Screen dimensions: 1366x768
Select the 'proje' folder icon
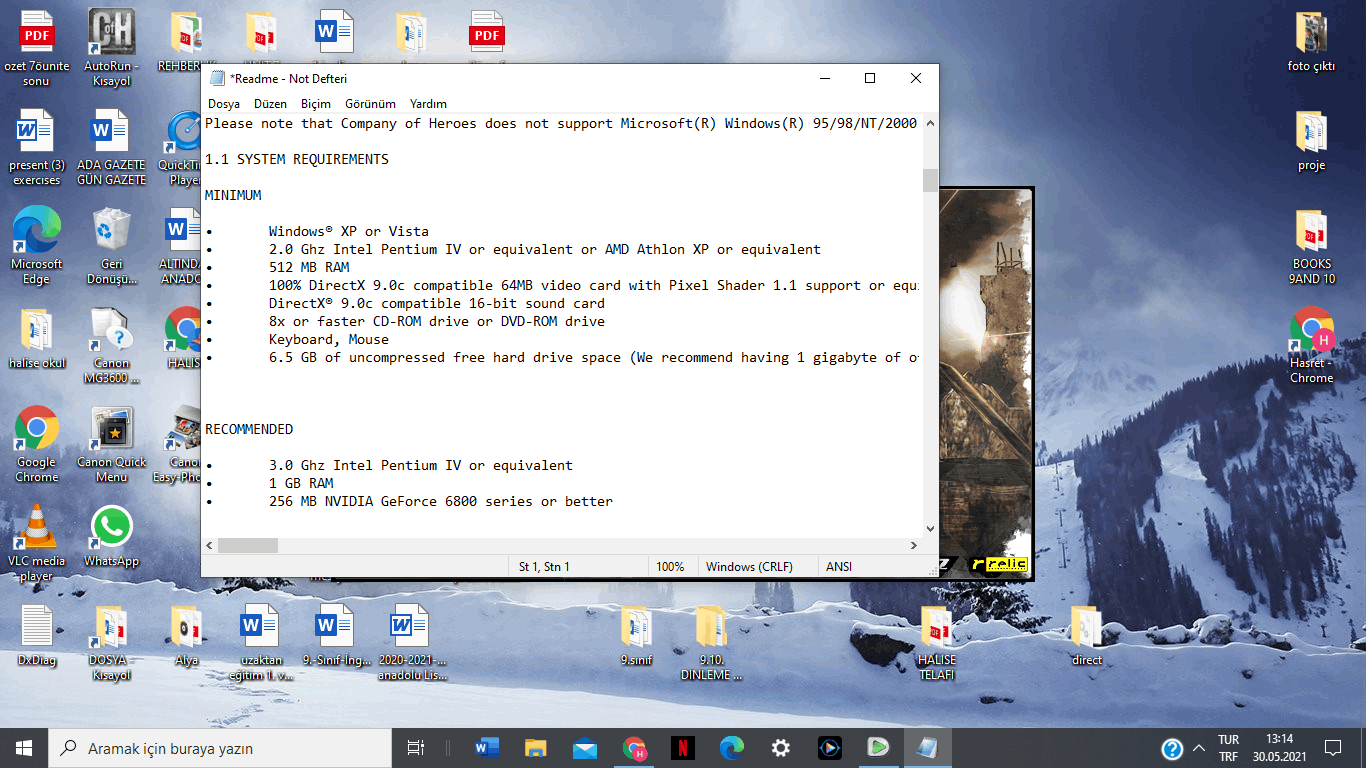[1311, 141]
